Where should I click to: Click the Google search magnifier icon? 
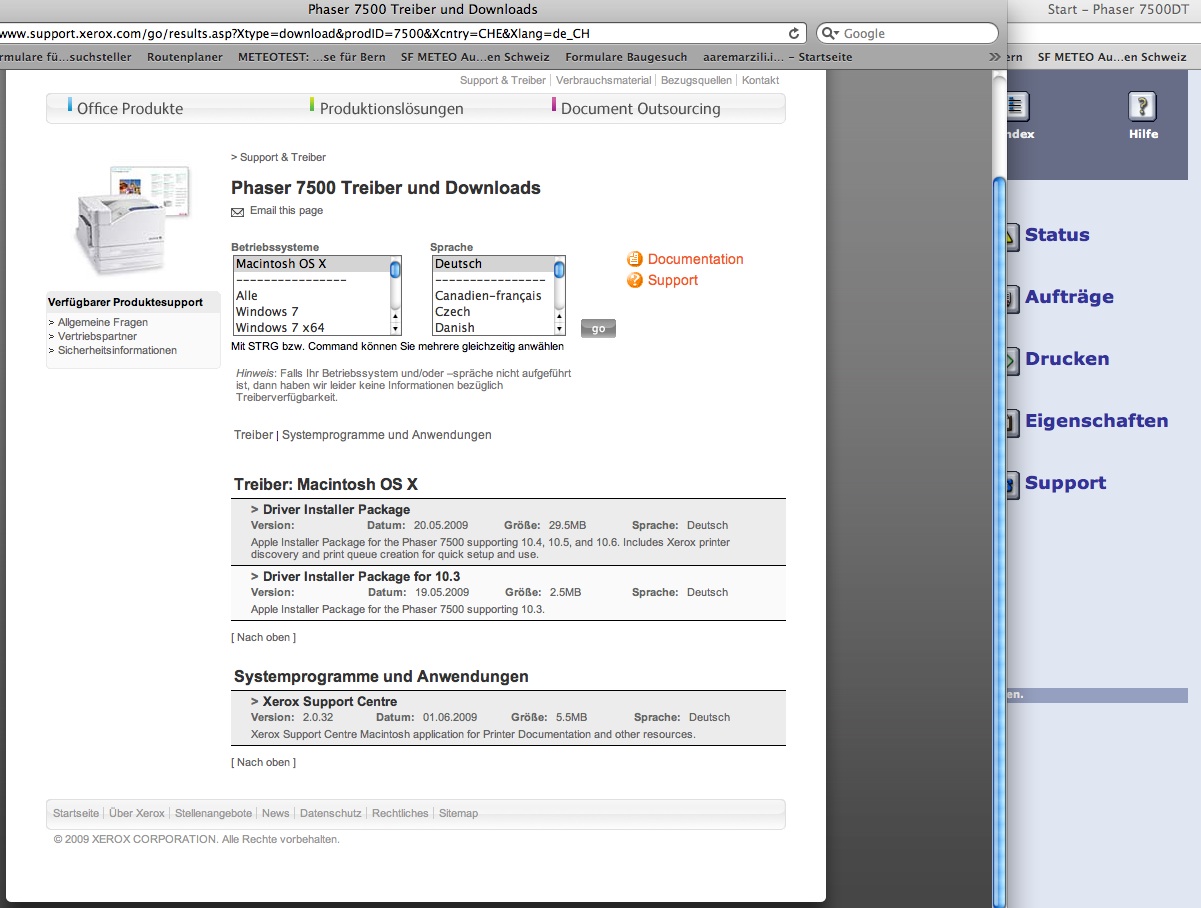tap(830, 33)
